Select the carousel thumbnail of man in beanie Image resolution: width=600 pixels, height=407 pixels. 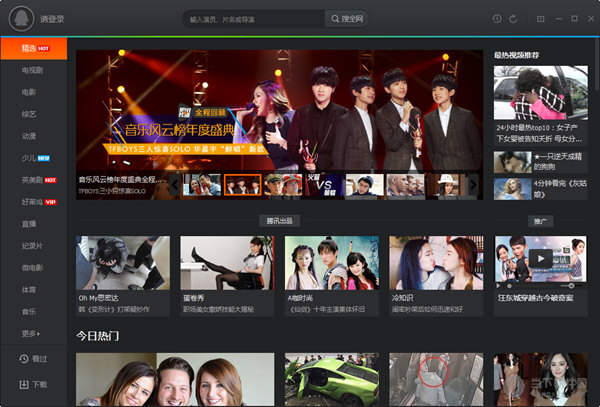(x=365, y=185)
